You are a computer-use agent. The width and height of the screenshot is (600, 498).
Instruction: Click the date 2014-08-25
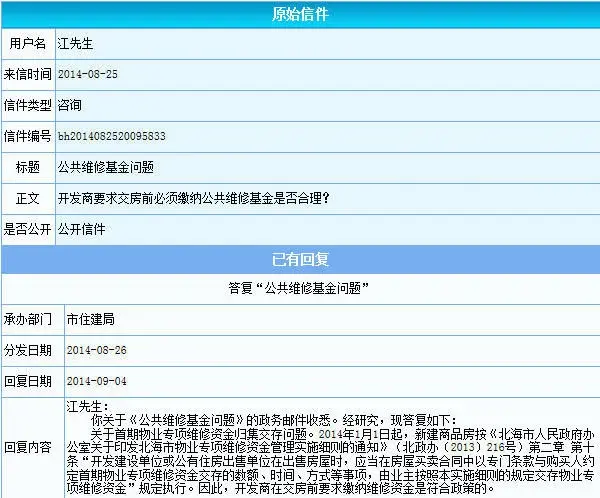click(x=88, y=74)
